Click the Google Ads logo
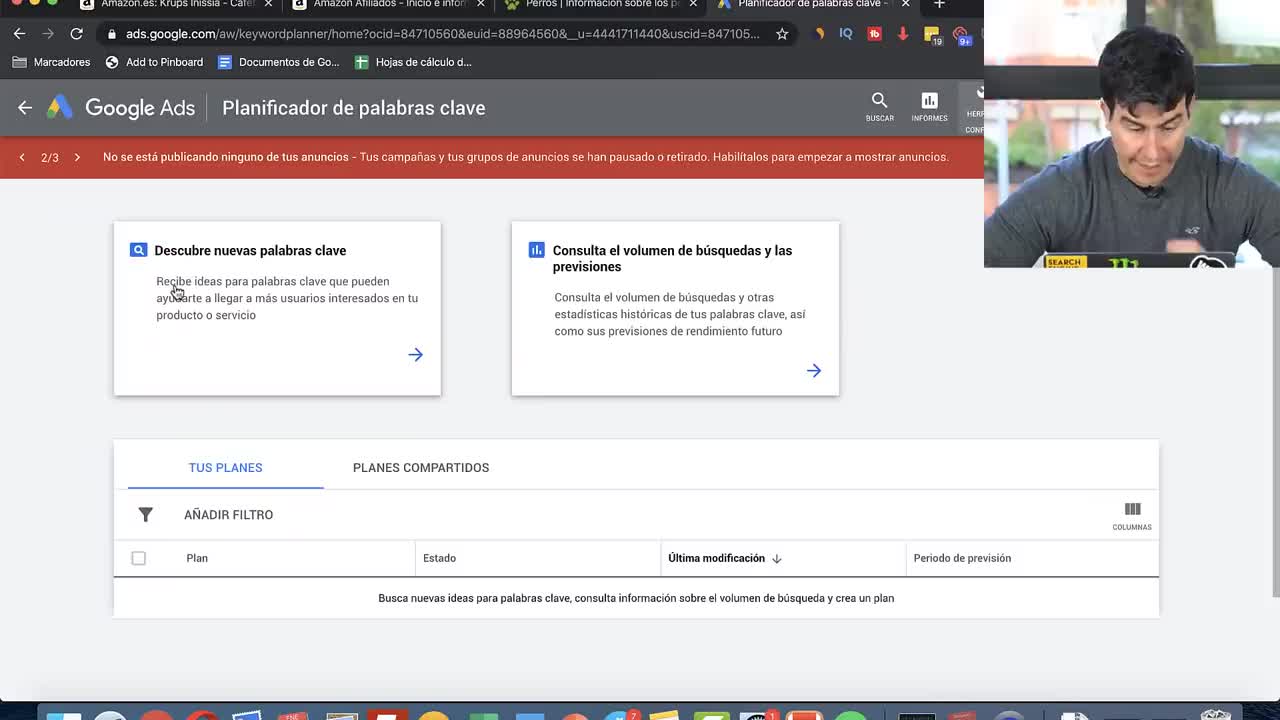 [x=121, y=108]
